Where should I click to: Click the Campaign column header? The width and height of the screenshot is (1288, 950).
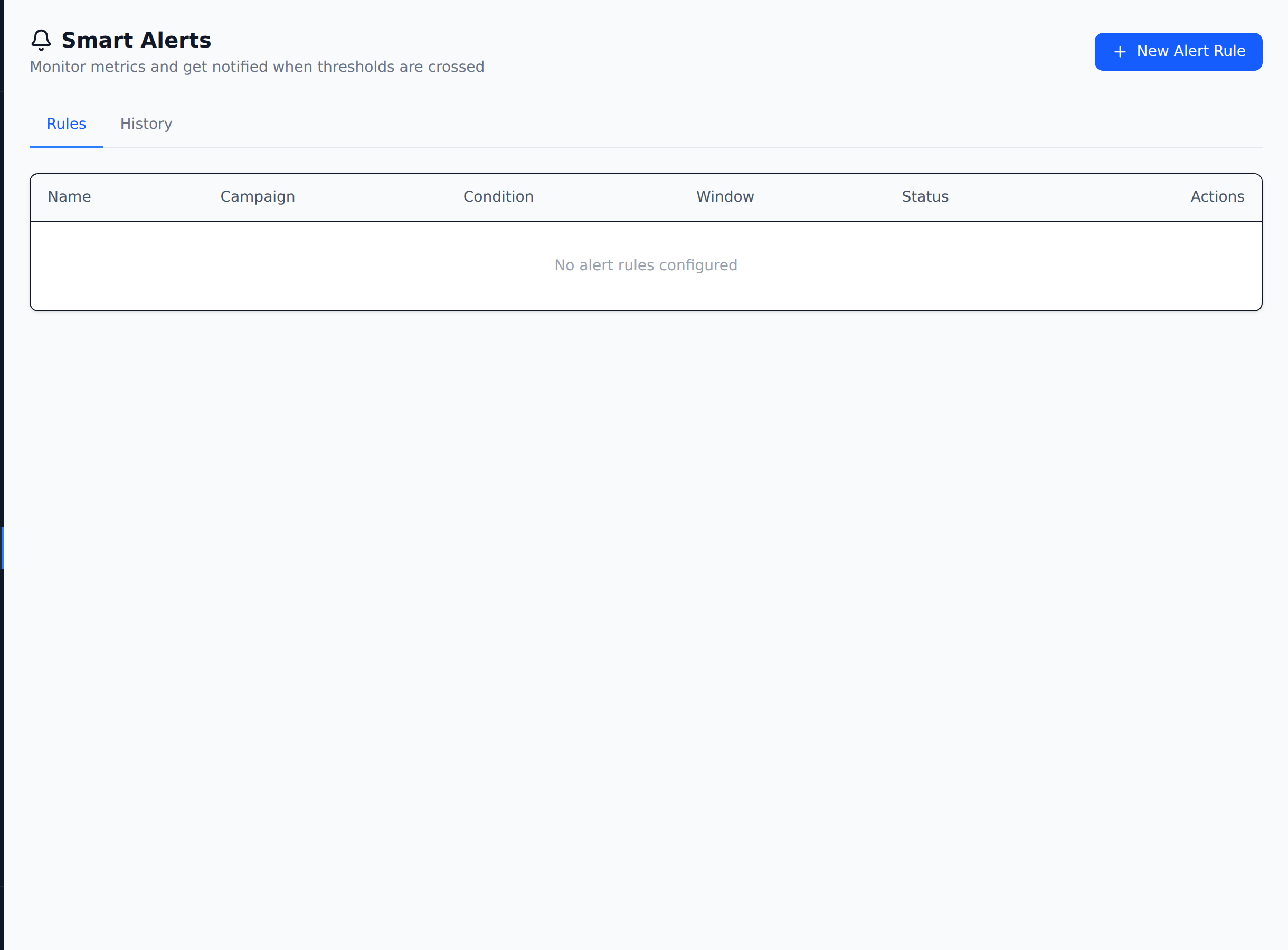click(258, 196)
